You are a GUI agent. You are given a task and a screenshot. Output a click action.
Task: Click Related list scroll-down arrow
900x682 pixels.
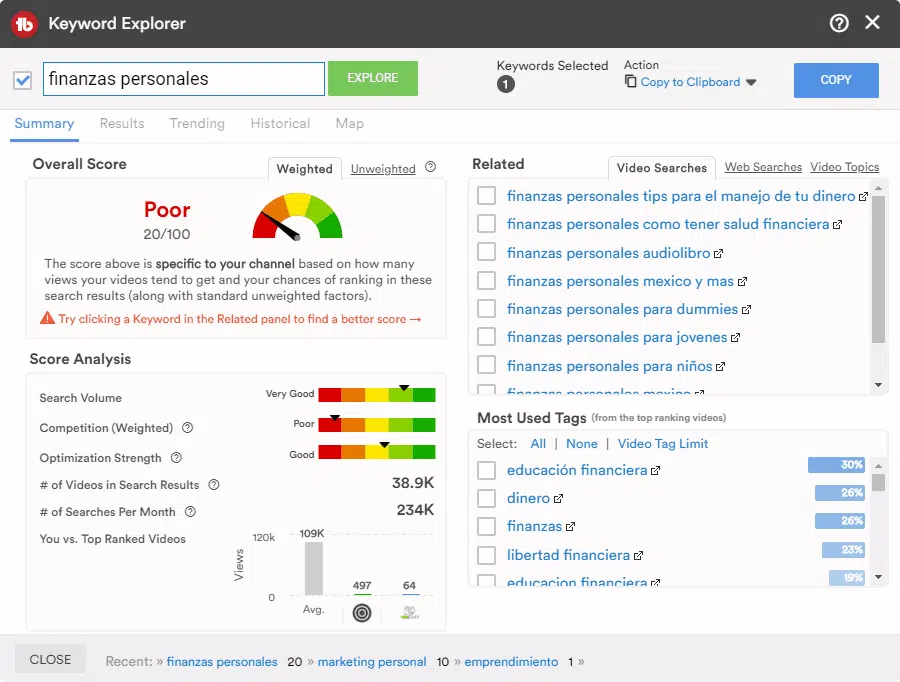[878, 385]
